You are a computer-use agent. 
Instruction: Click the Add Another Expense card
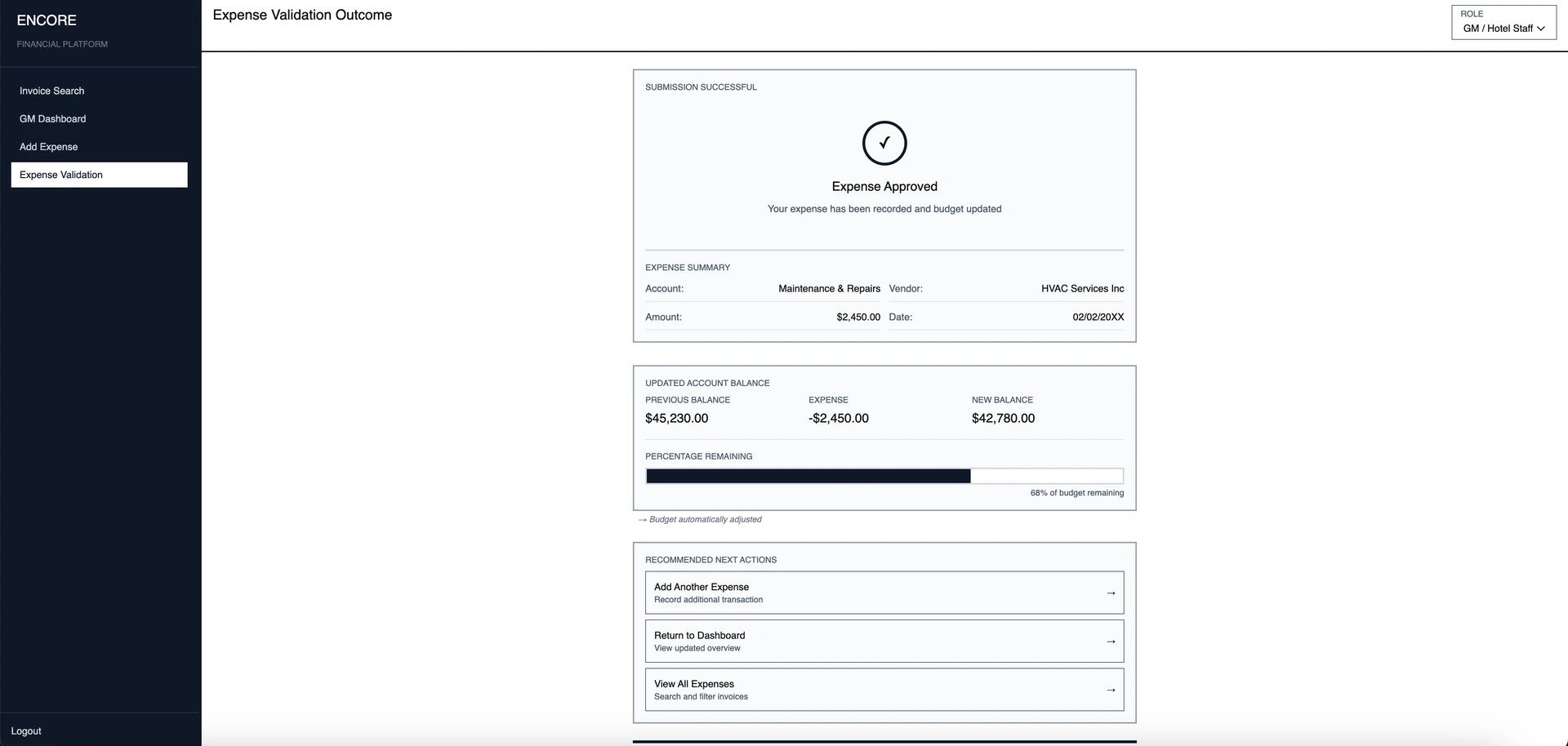(884, 593)
